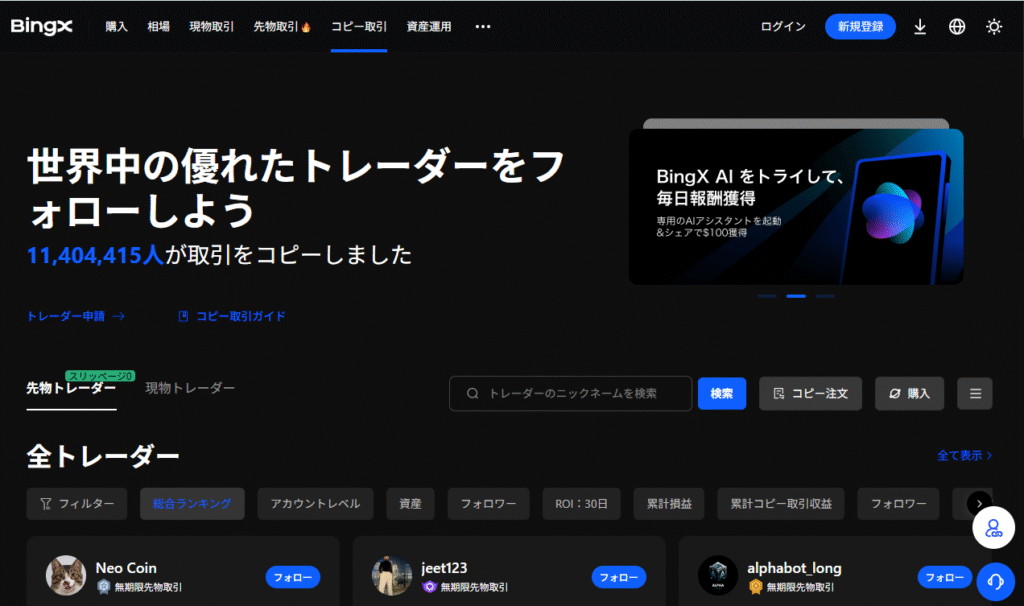Image resolution: width=1024 pixels, height=606 pixels.
Task: Expand 全て表示 to view all traders
Action: 964,456
